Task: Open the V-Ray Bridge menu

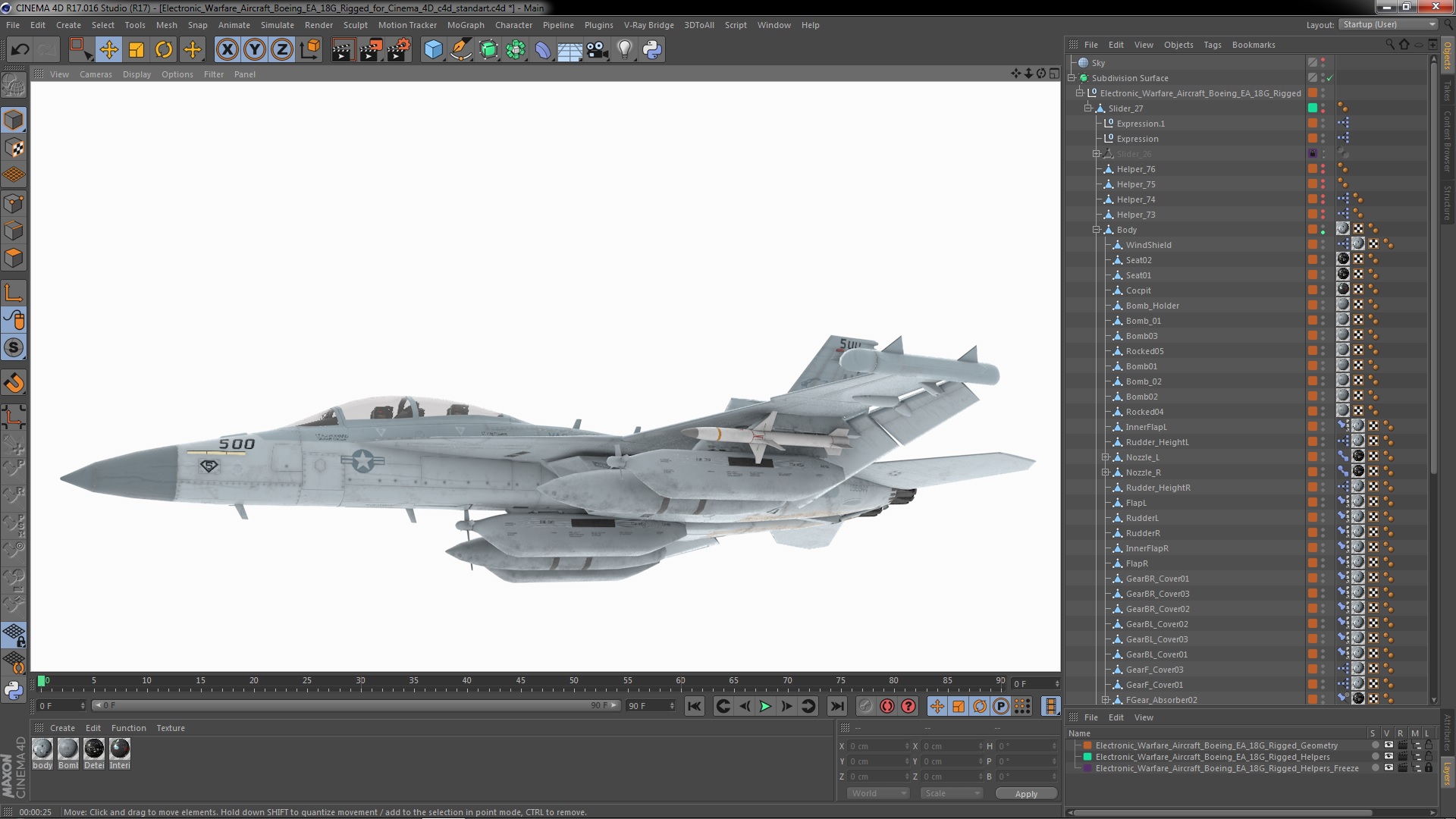Action: click(648, 25)
